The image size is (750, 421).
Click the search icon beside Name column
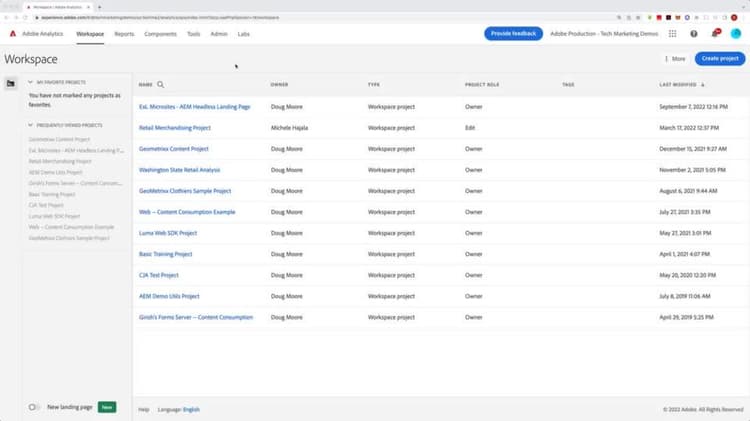coord(161,85)
